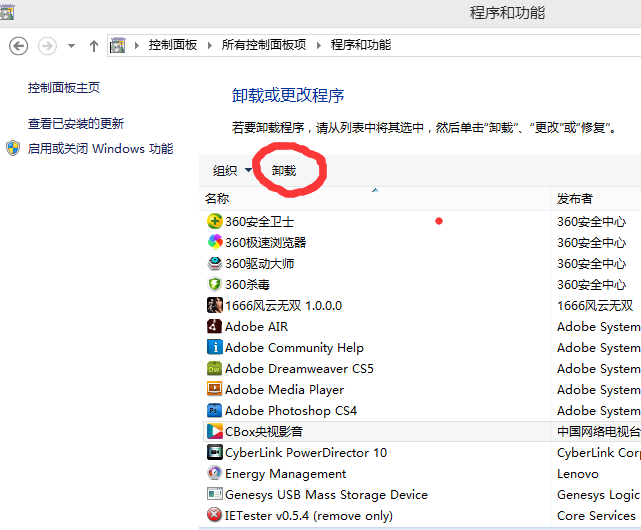
Task: Select the Adobe Community Help name
Action: [x=294, y=348]
